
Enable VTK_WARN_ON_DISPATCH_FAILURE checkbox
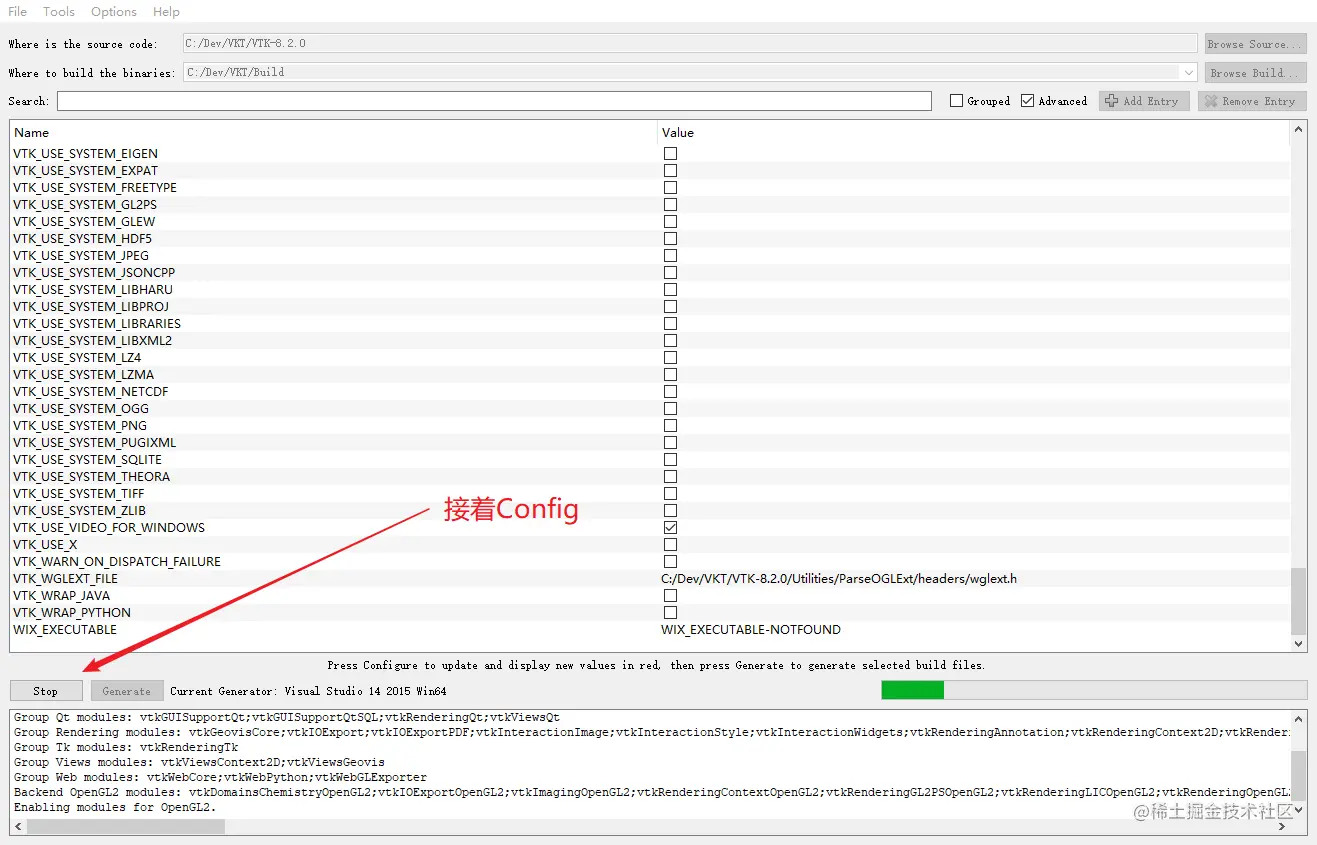[x=670, y=562]
